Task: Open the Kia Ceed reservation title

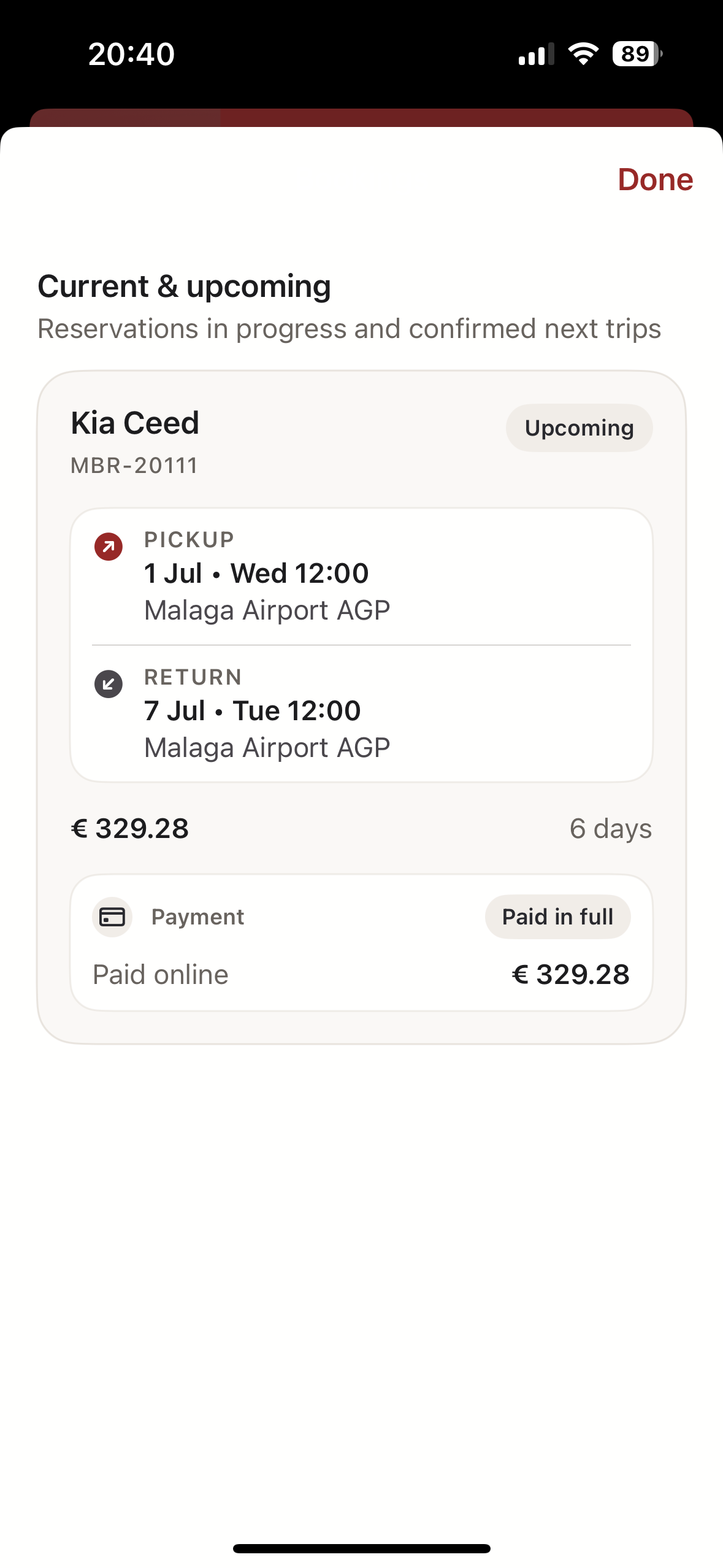Action: pyautogui.click(x=135, y=423)
